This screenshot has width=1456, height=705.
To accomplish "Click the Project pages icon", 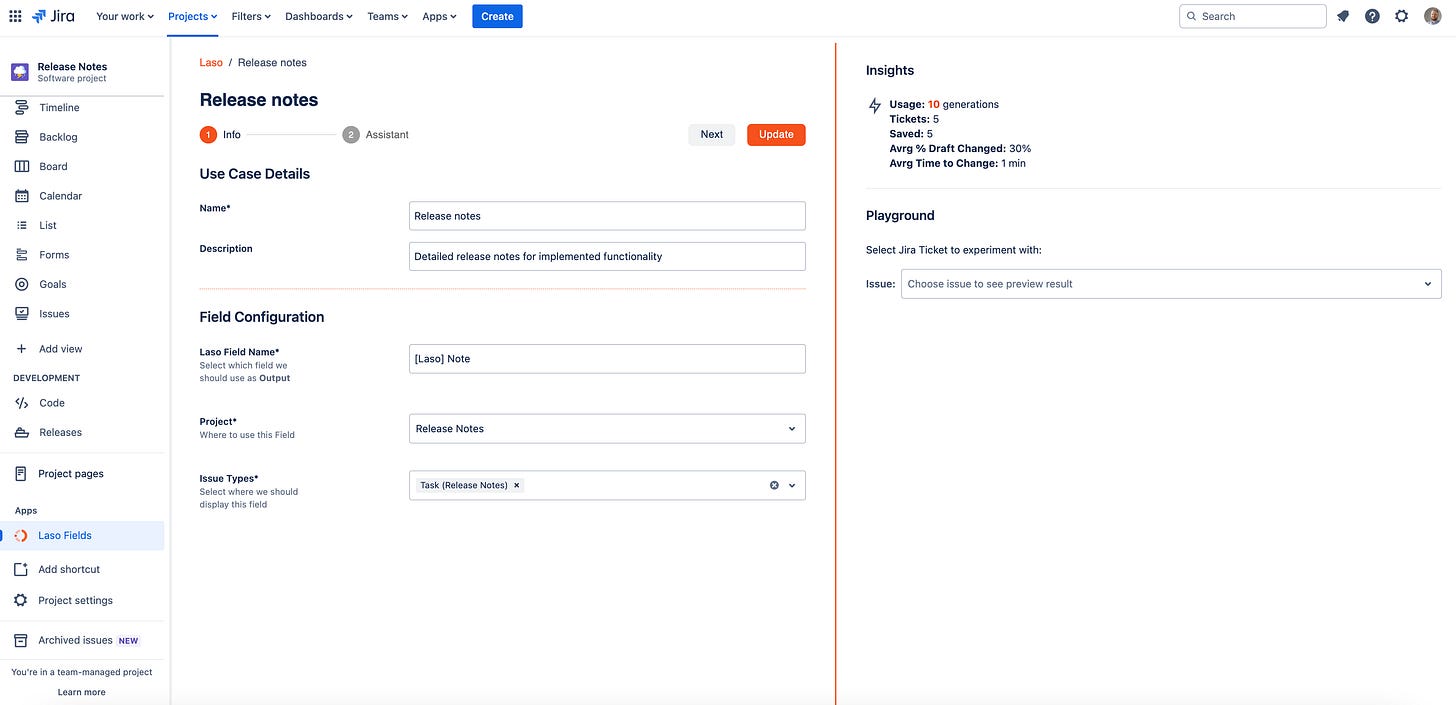I will coord(20,474).
